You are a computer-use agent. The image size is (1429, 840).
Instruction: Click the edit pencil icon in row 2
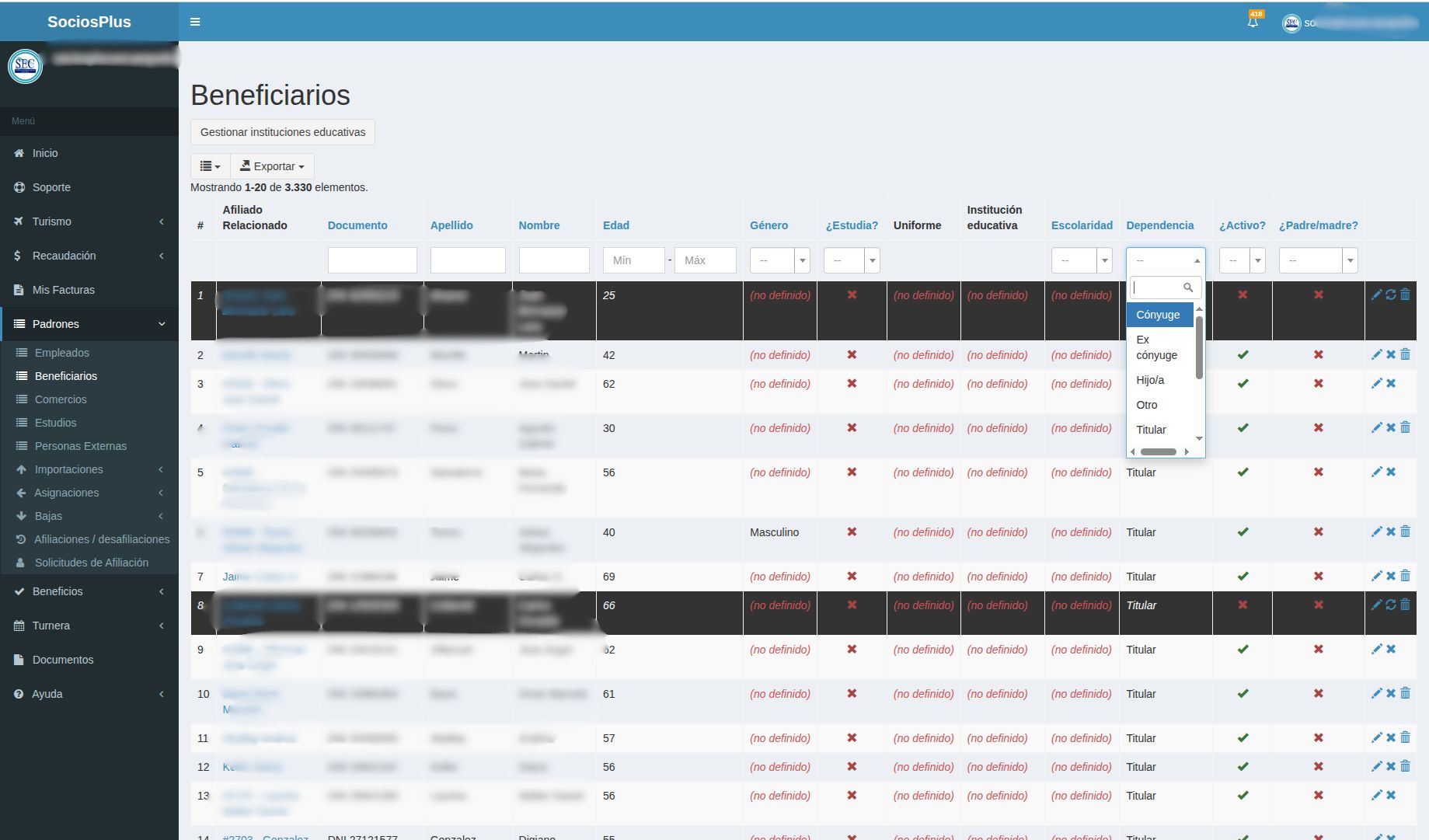[x=1376, y=354]
